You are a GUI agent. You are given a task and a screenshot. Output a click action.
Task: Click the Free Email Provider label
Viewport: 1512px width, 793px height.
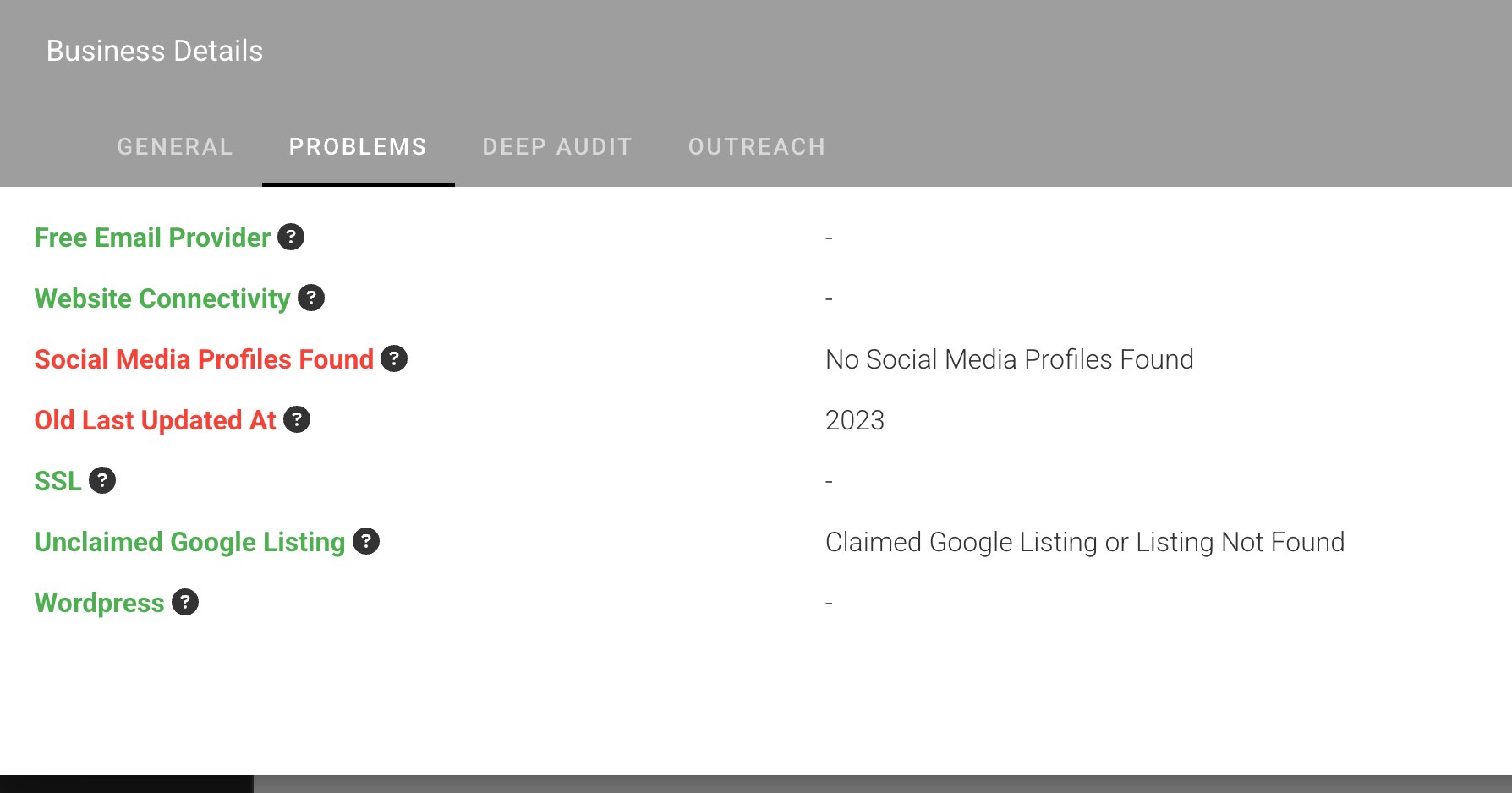pyautogui.click(x=152, y=238)
